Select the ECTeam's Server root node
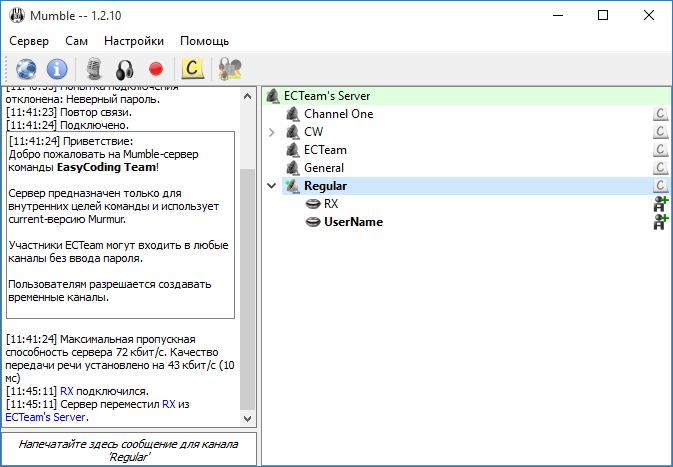This screenshot has height=467, width=673. (327, 96)
